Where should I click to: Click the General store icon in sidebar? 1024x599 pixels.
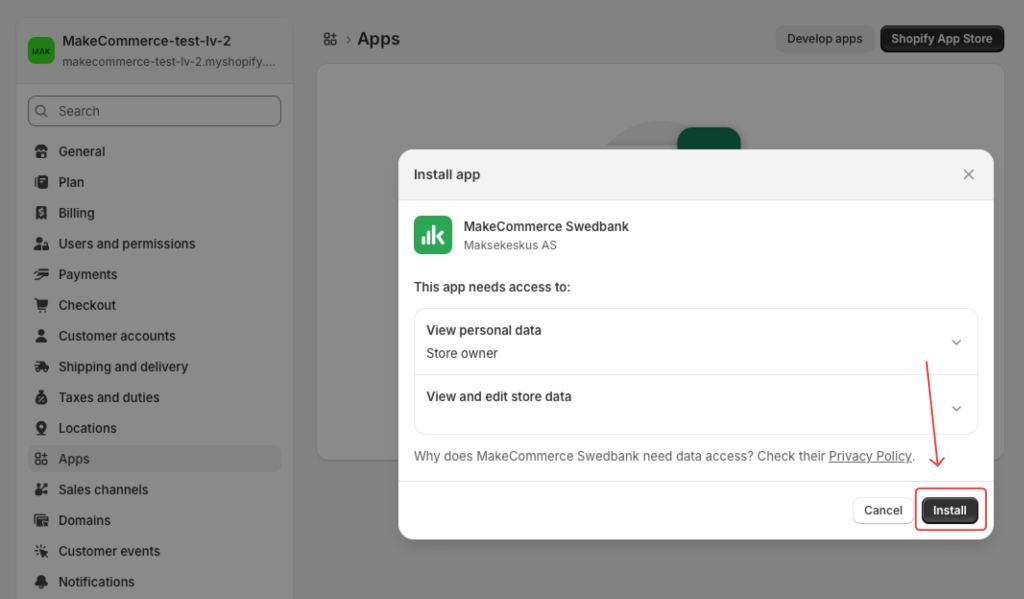pos(41,152)
